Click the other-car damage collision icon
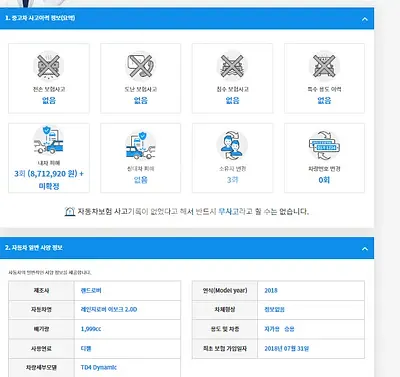This screenshot has height=377, width=400. [140, 145]
